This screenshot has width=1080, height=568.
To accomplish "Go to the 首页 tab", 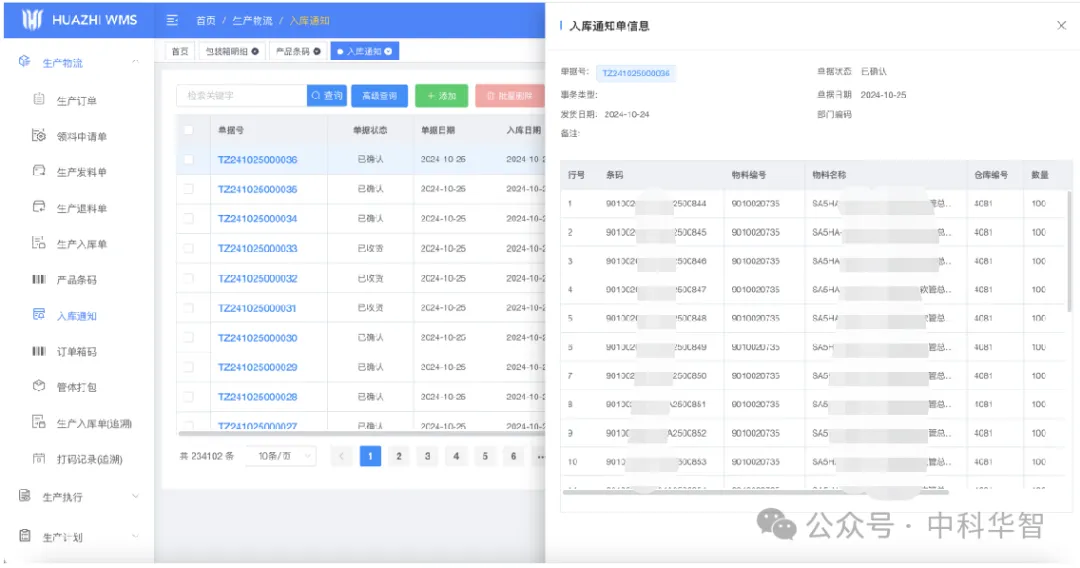I will pos(180,51).
